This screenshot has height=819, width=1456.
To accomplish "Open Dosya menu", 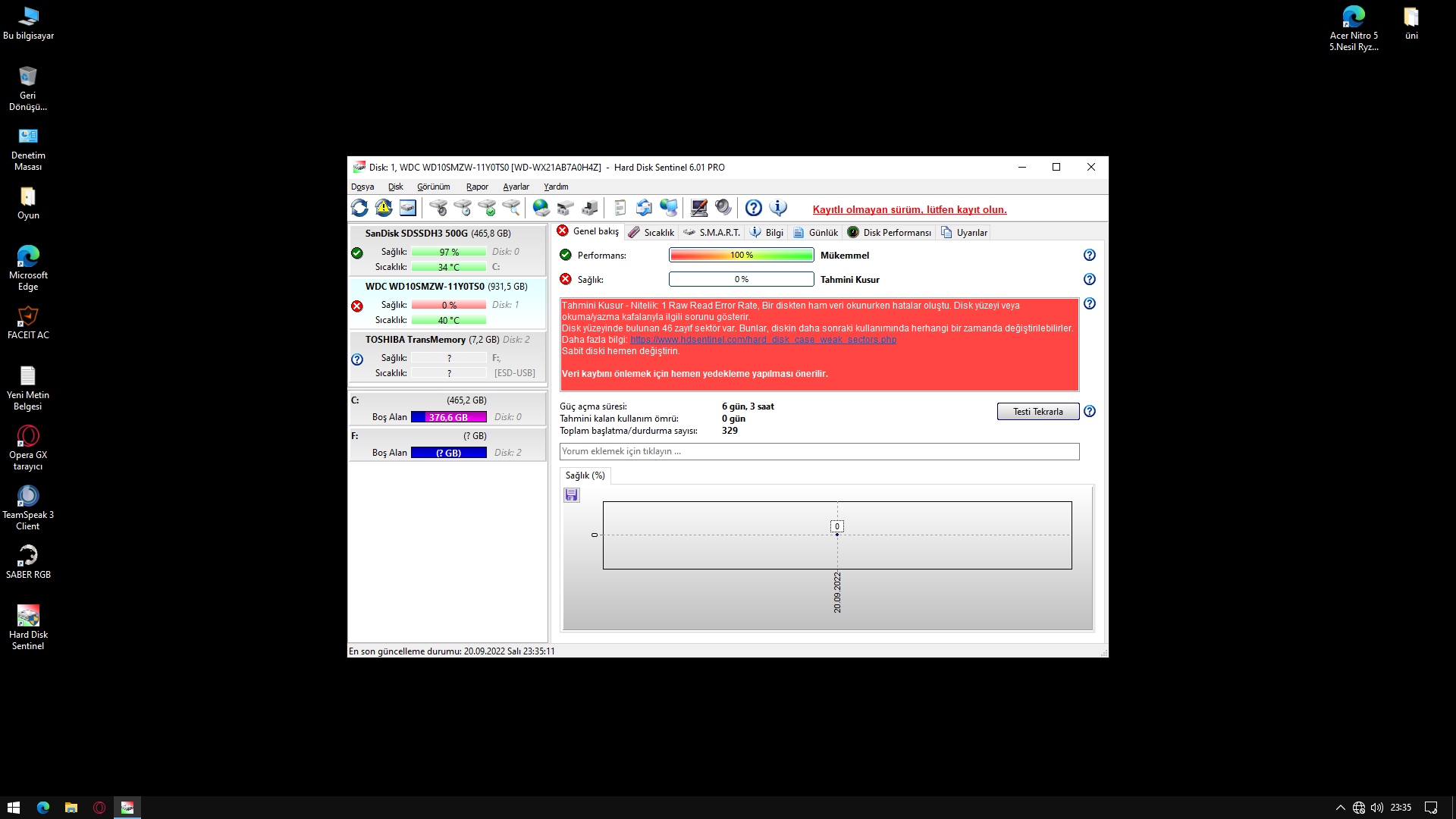I will coord(362,187).
